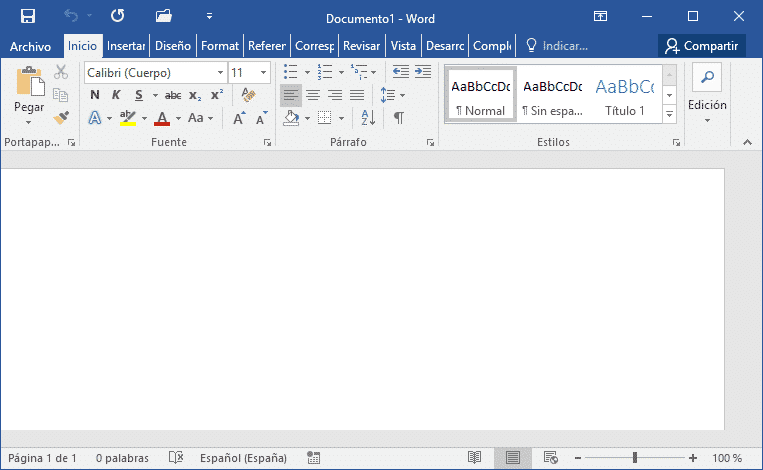Click the Increase Indent icon
The height and width of the screenshot is (470, 763).
point(423,72)
